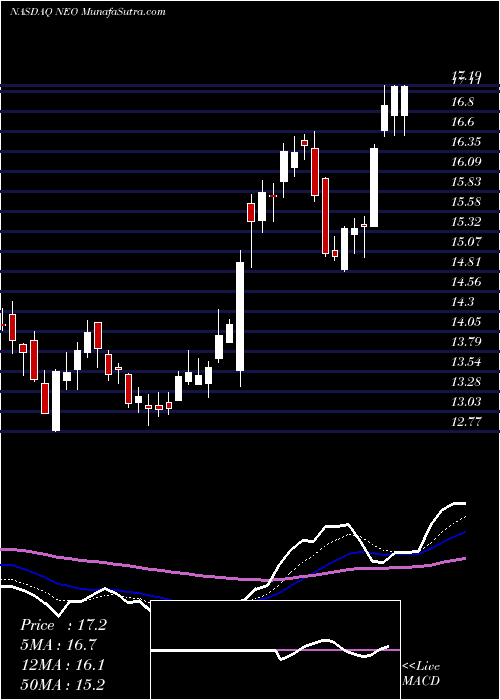500x700 pixels.
Task: Click the Price : 17.2 readout
Action: tap(63, 625)
